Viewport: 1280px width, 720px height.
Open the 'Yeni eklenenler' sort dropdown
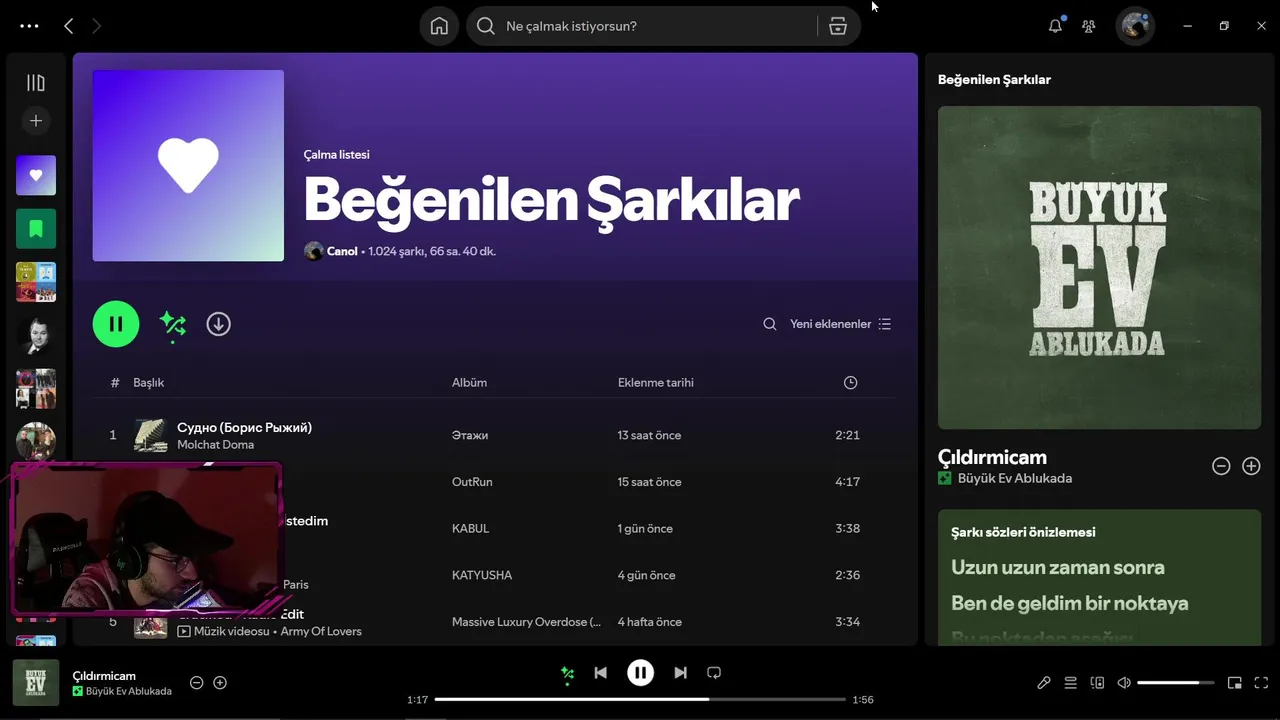click(x=840, y=324)
